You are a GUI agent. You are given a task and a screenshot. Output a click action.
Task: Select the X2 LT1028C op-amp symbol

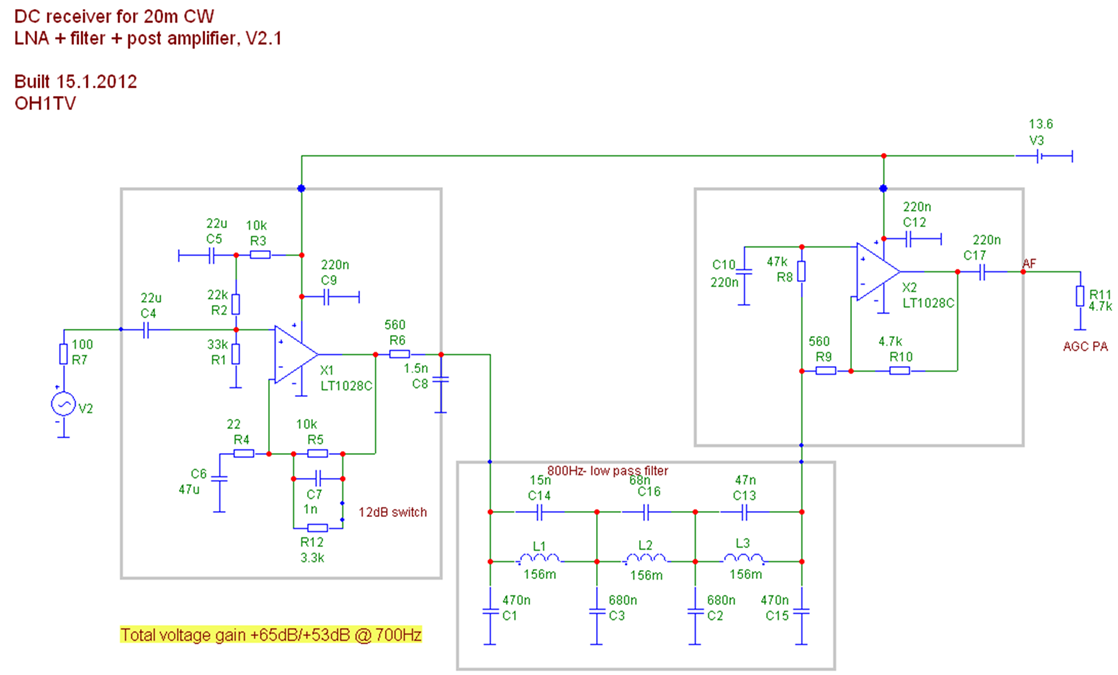[x=877, y=271]
